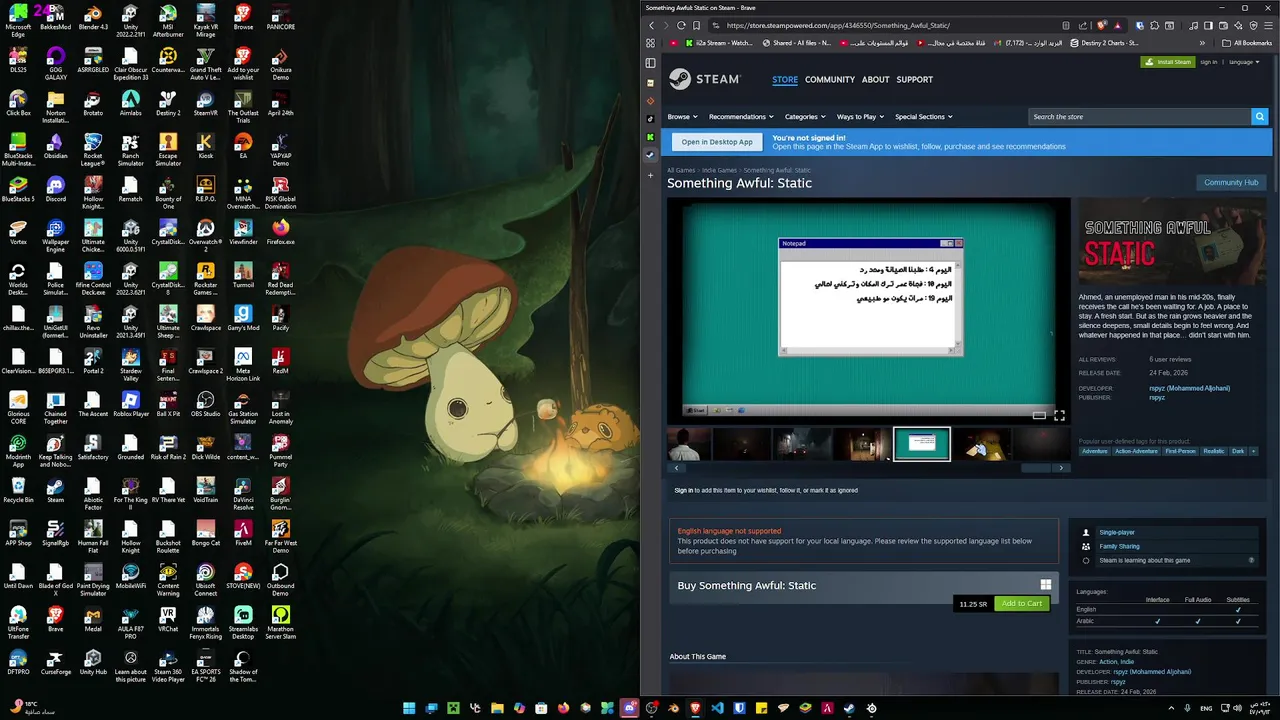Expand more tags with plus button

1253,451
